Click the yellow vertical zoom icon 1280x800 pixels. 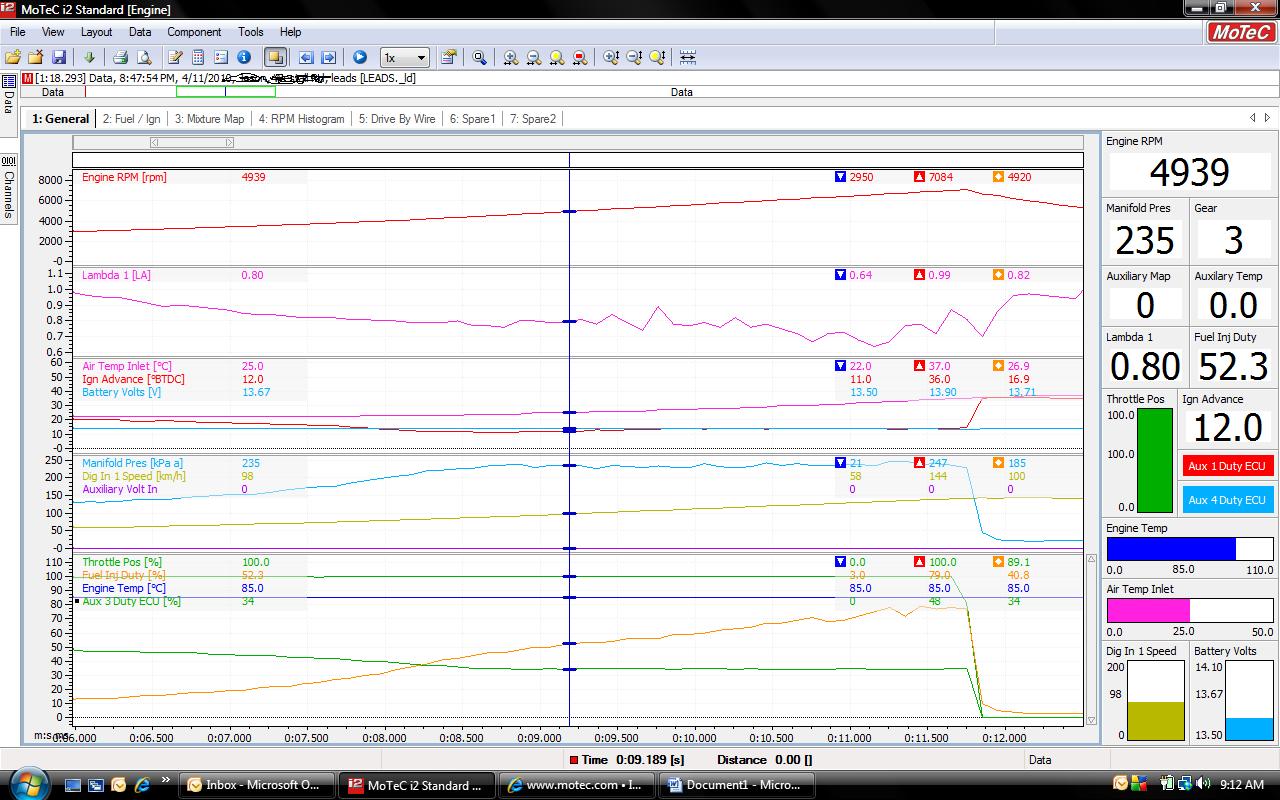tap(657, 58)
